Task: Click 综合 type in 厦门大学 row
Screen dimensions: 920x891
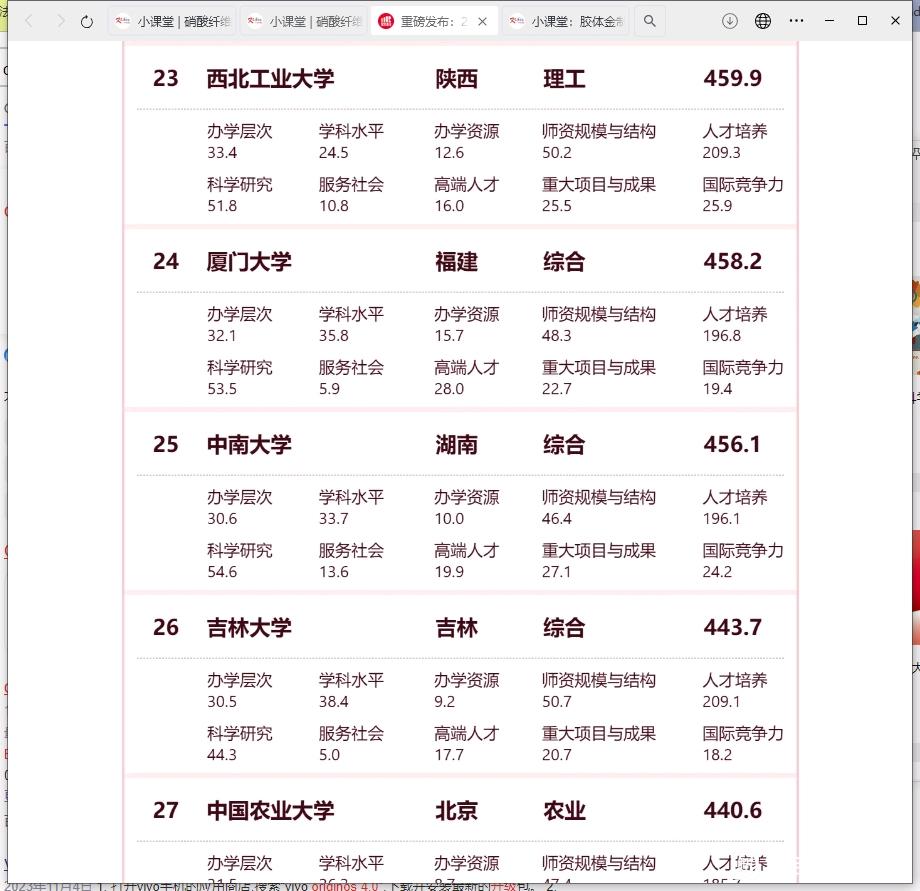Action: [x=564, y=262]
